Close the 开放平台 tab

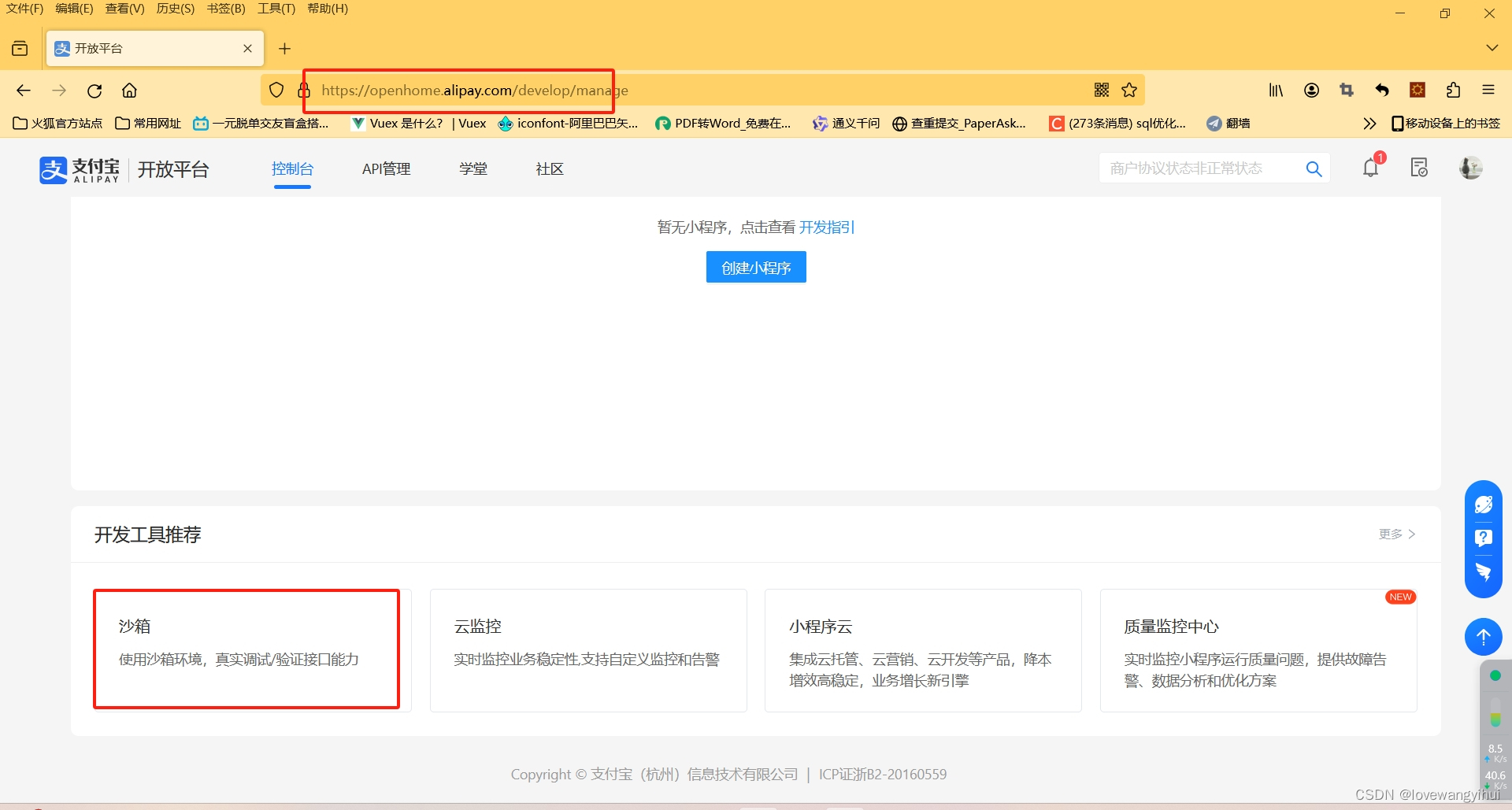click(247, 48)
